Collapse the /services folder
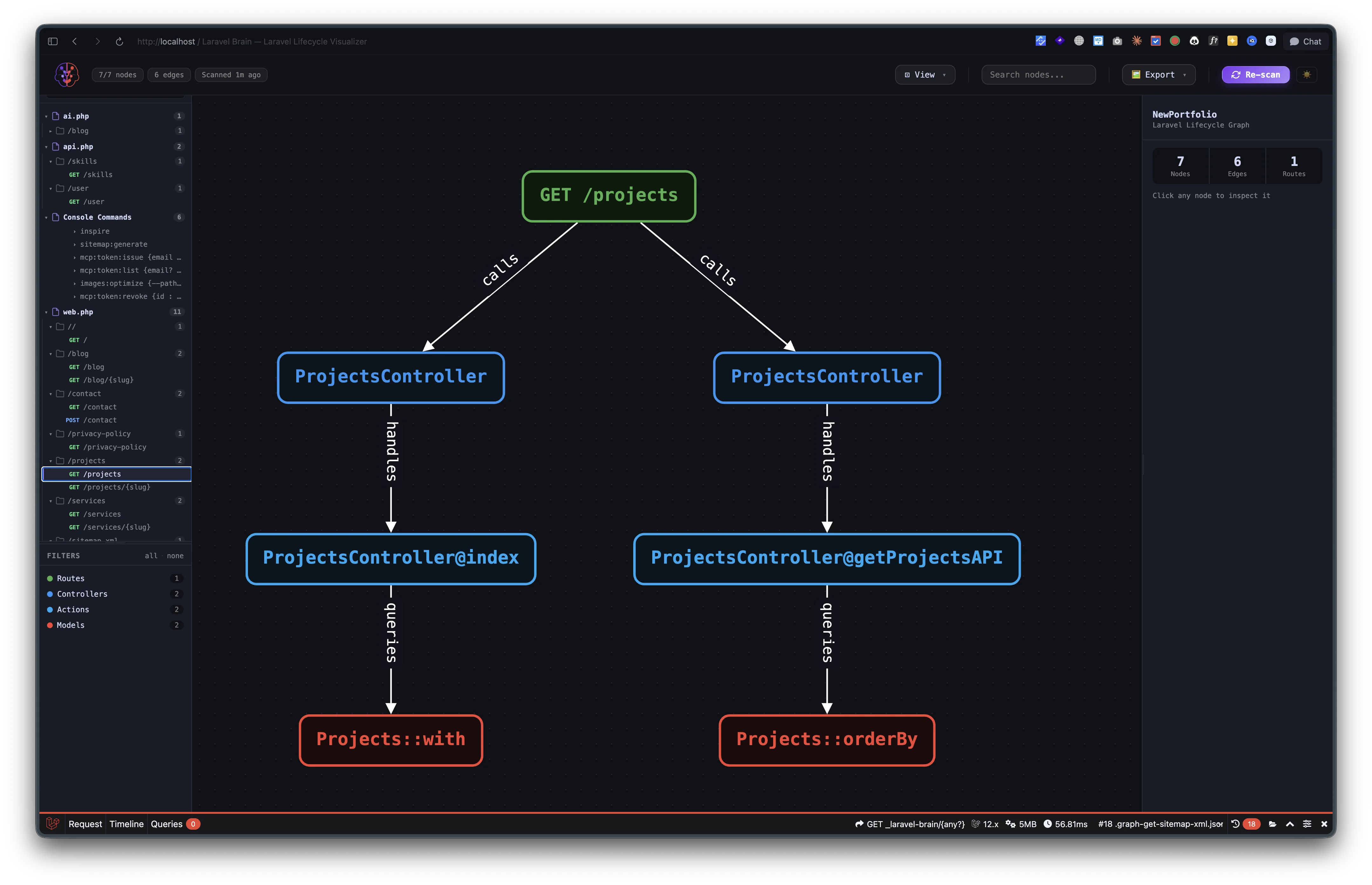 point(51,501)
